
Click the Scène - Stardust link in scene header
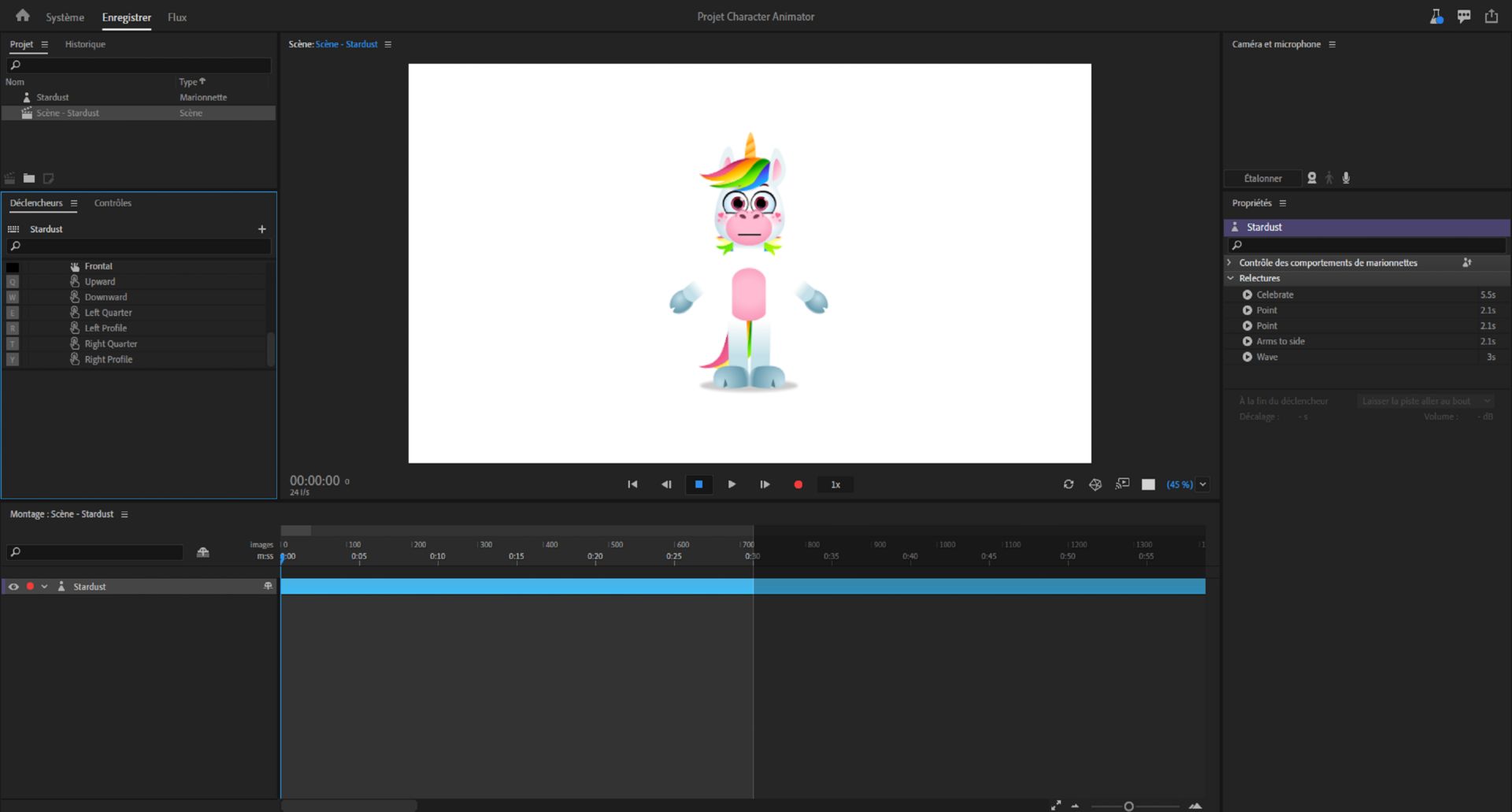coord(346,44)
